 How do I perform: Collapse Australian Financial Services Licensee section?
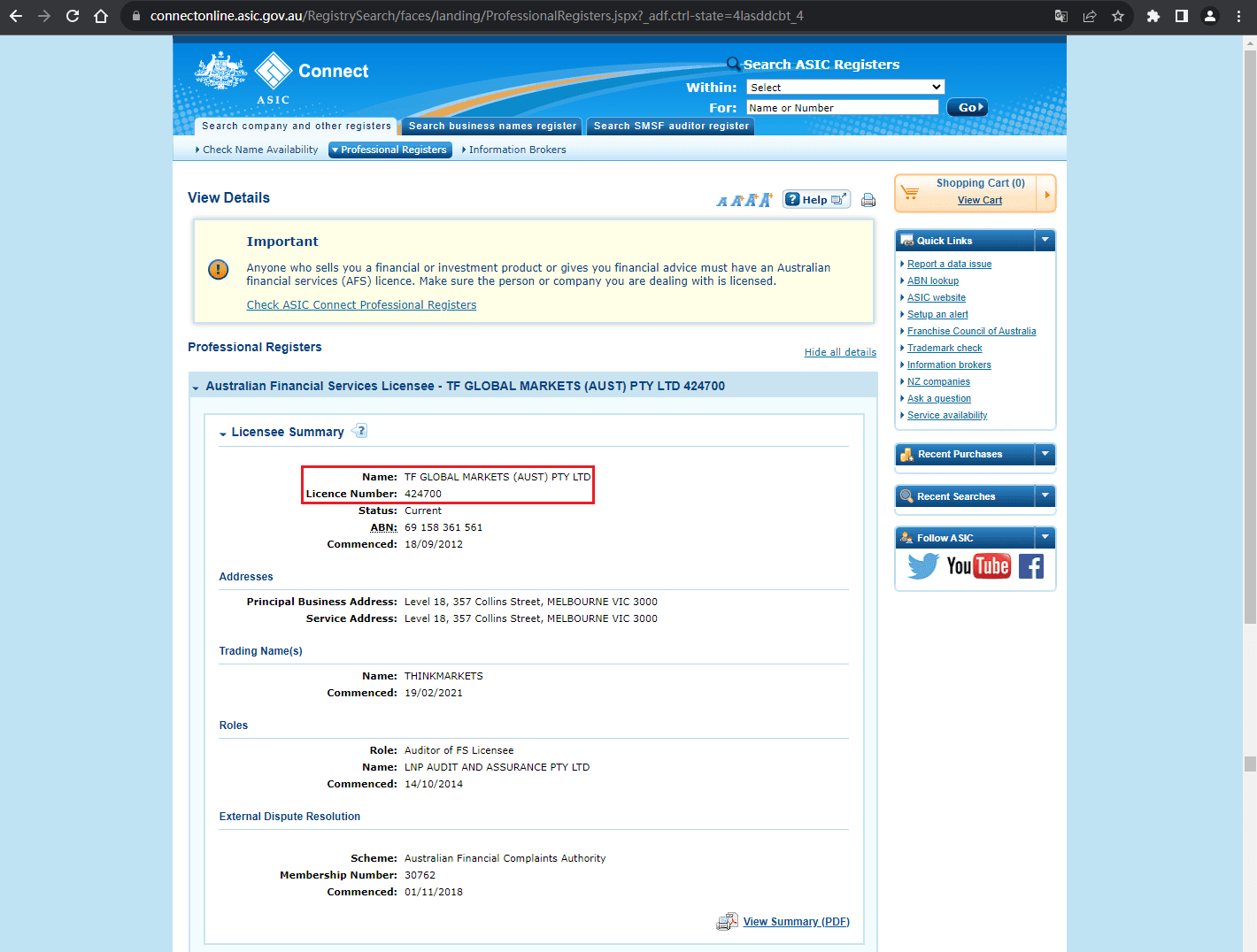point(196,388)
